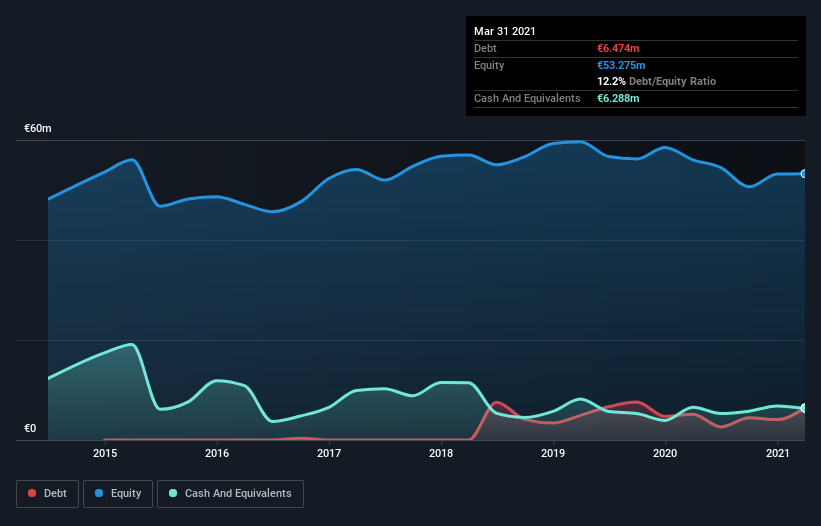Click the €6.288m cash value

(618, 98)
